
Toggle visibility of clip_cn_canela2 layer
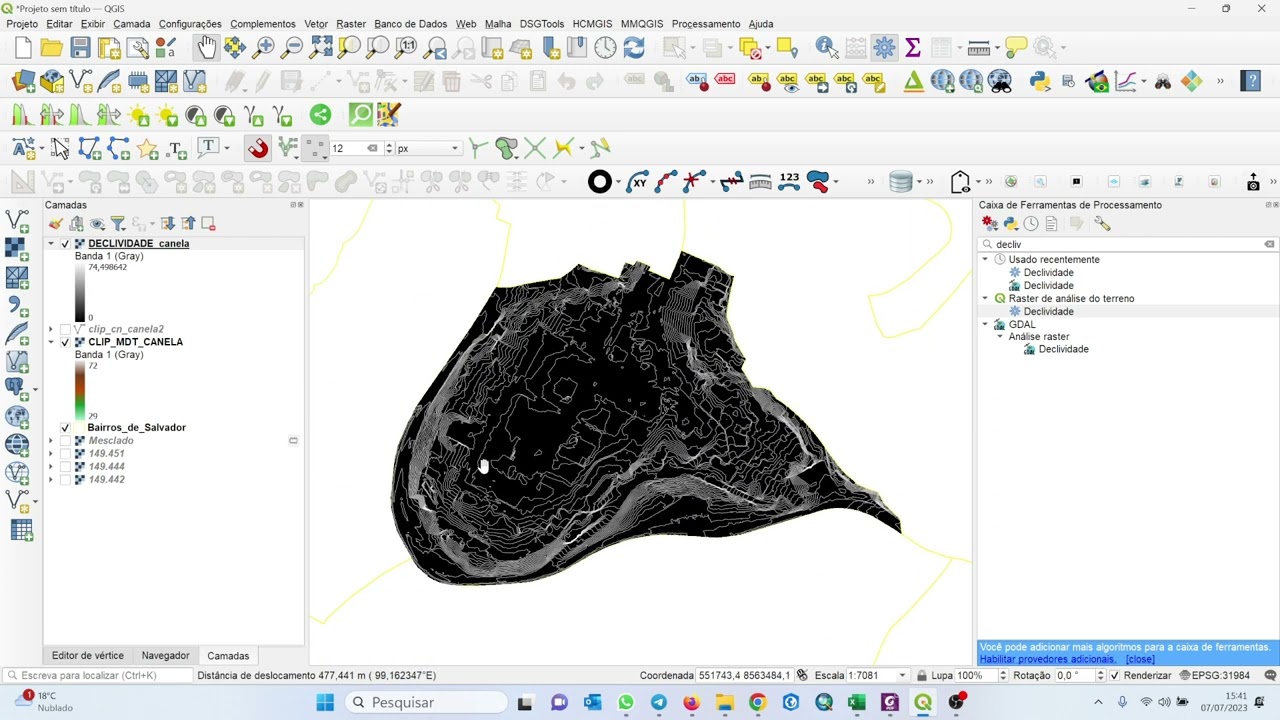point(66,329)
